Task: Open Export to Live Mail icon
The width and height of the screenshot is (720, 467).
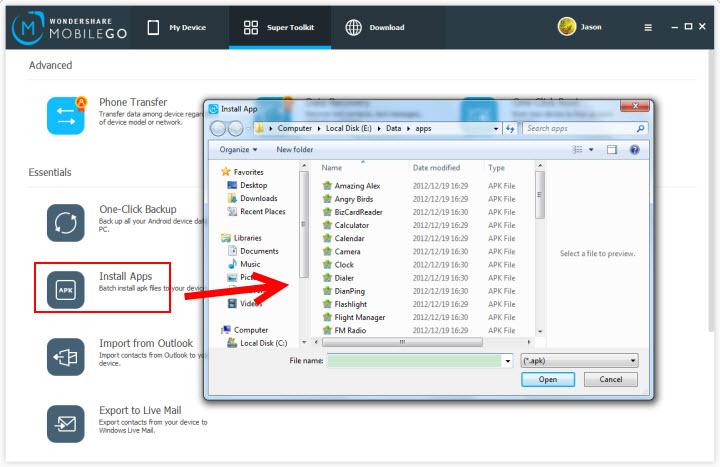Action: [66, 424]
